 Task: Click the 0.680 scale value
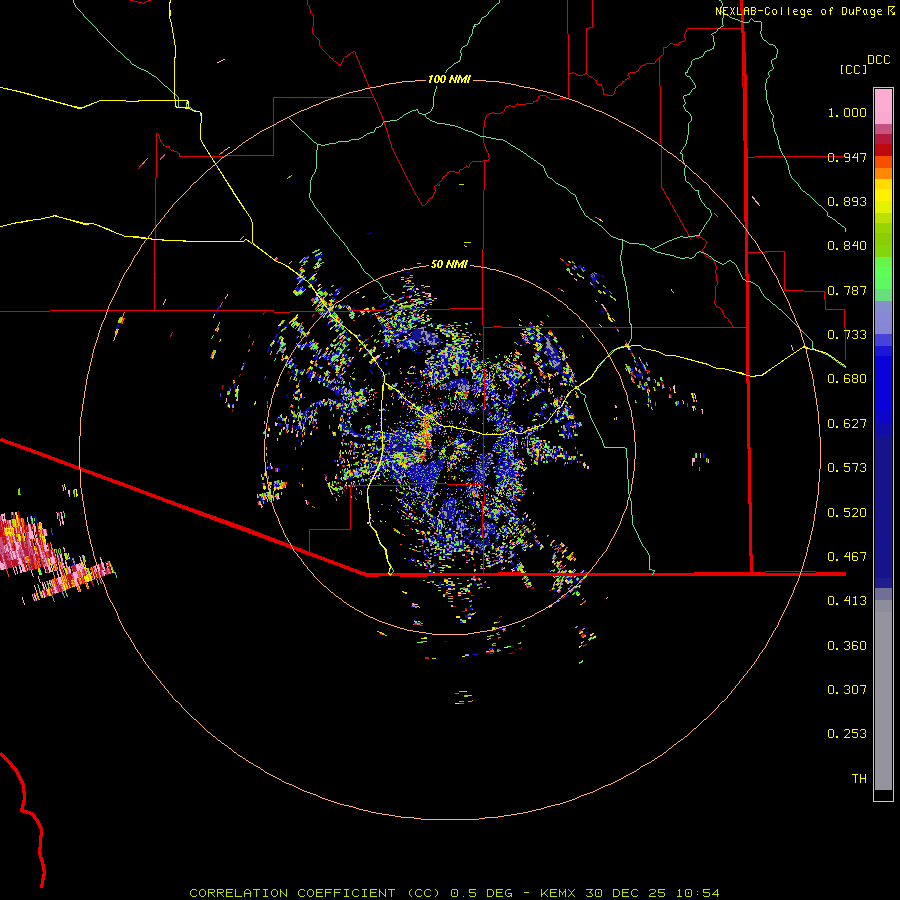(x=847, y=379)
